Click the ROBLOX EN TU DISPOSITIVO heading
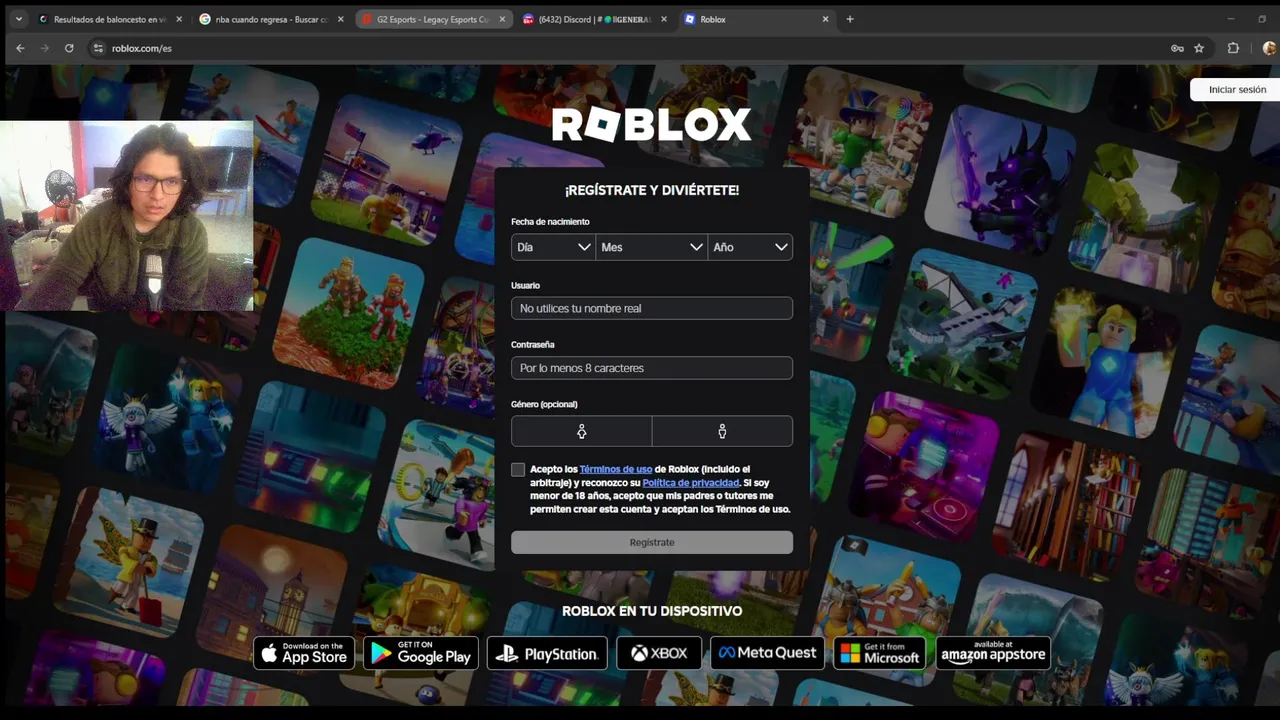This screenshot has height=720, width=1280. pyautogui.click(x=652, y=611)
